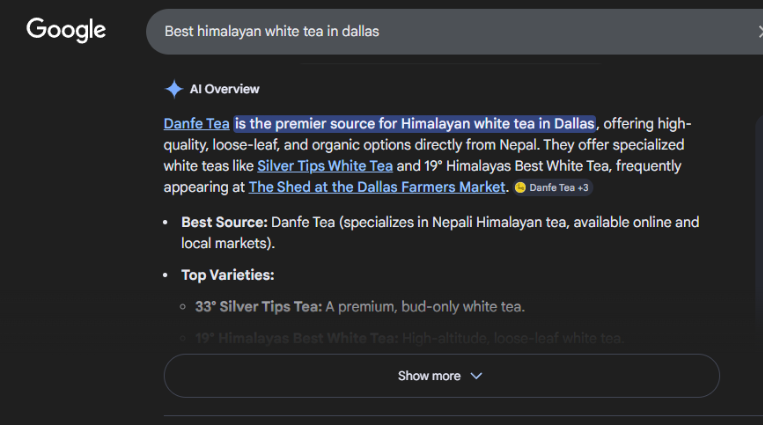
Task: Click the Google logo
Action: click(x=66, y=30)
